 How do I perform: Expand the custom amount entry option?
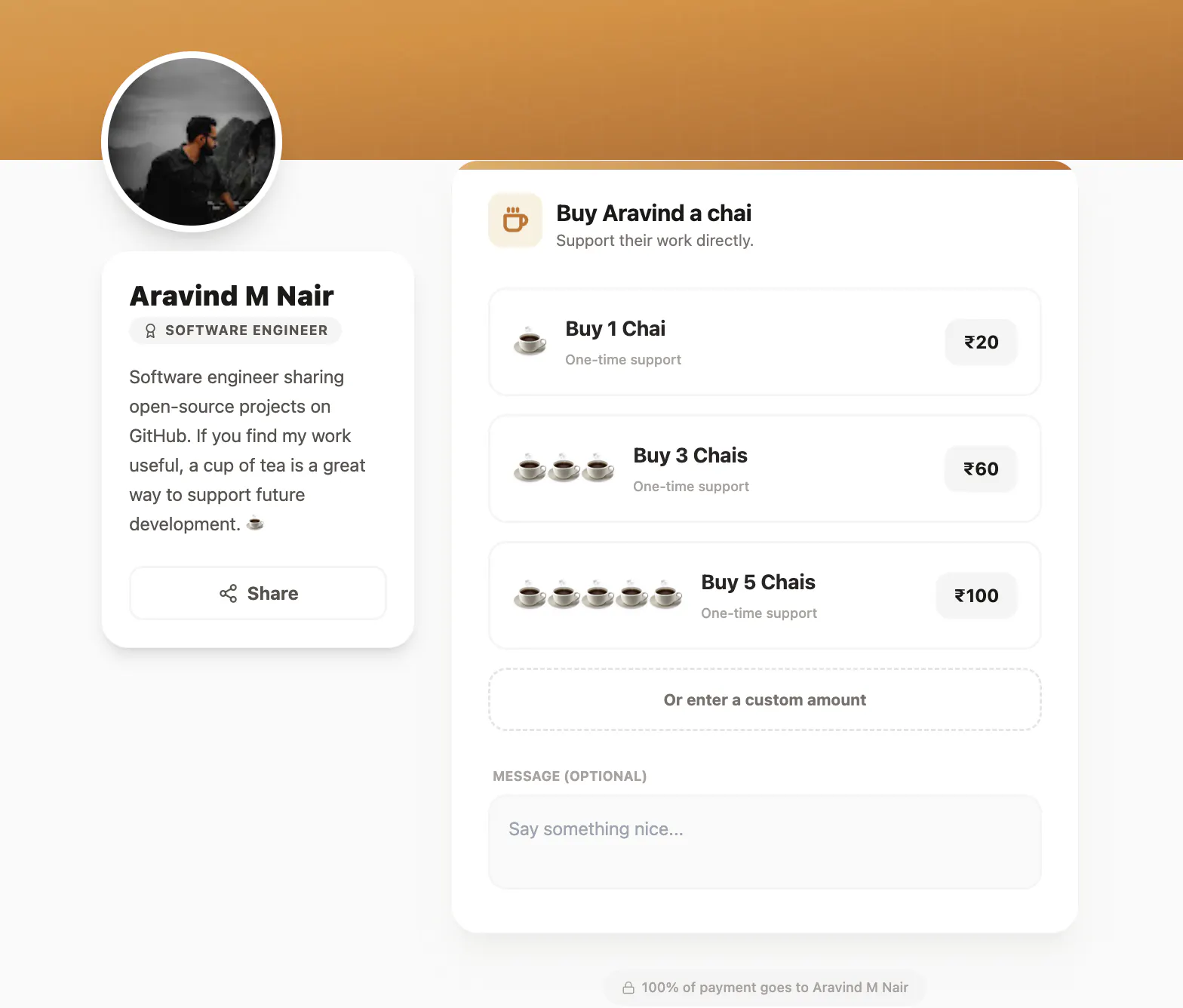pyautogui.click(x=765, y=699)
